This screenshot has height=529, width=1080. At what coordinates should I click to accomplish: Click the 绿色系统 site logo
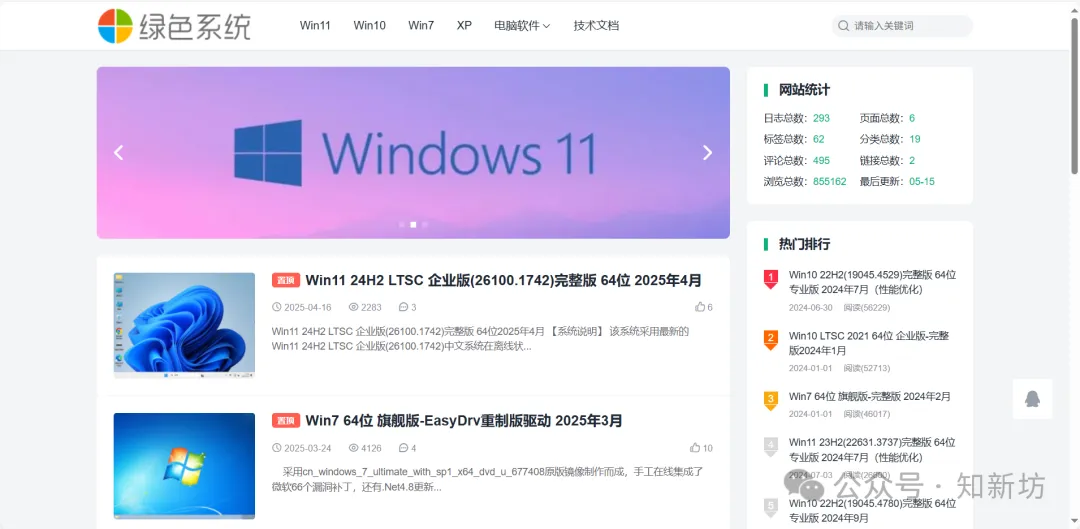click(x=174, y=26)
